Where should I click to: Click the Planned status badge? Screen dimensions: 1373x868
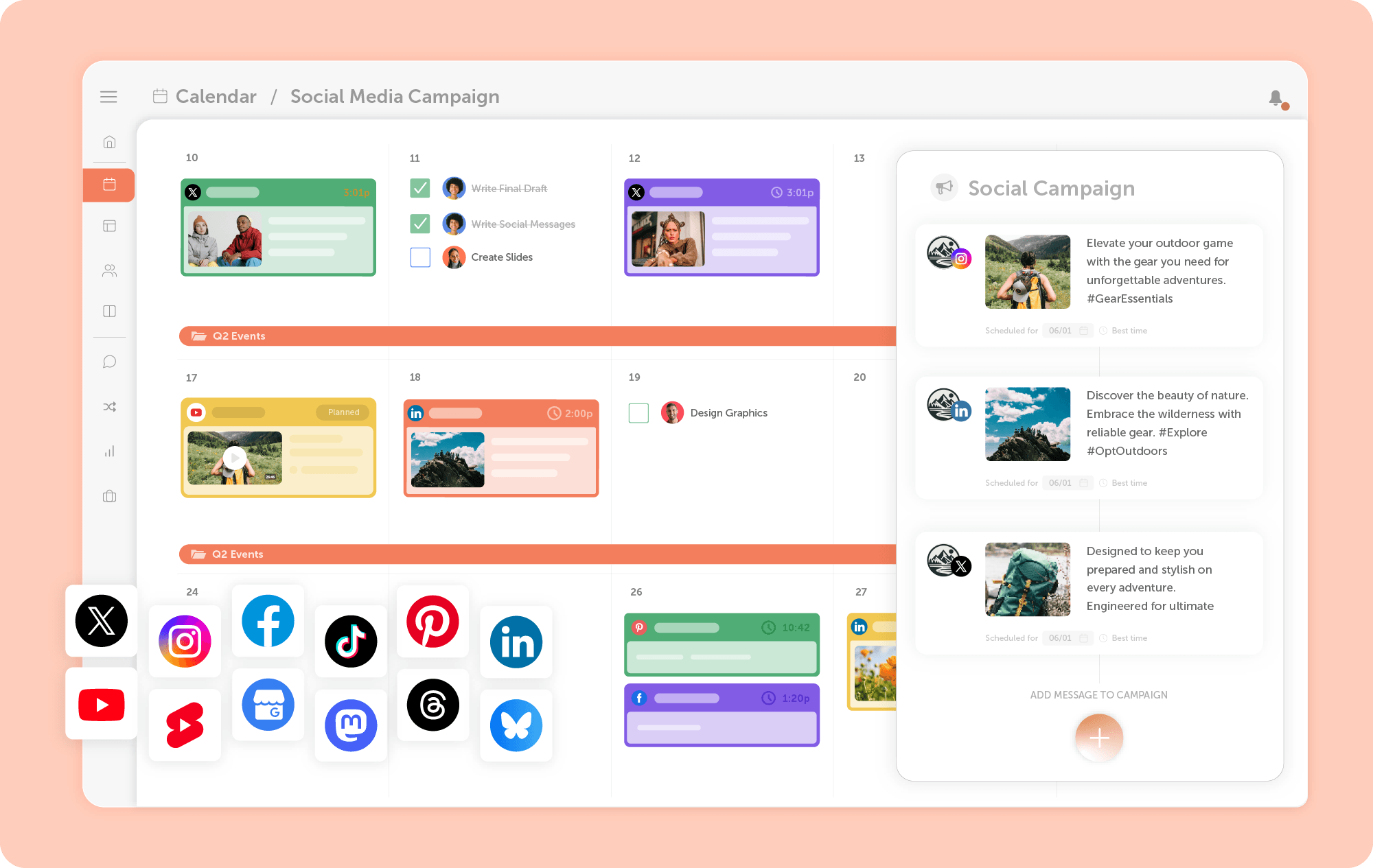tap(343, 412)
